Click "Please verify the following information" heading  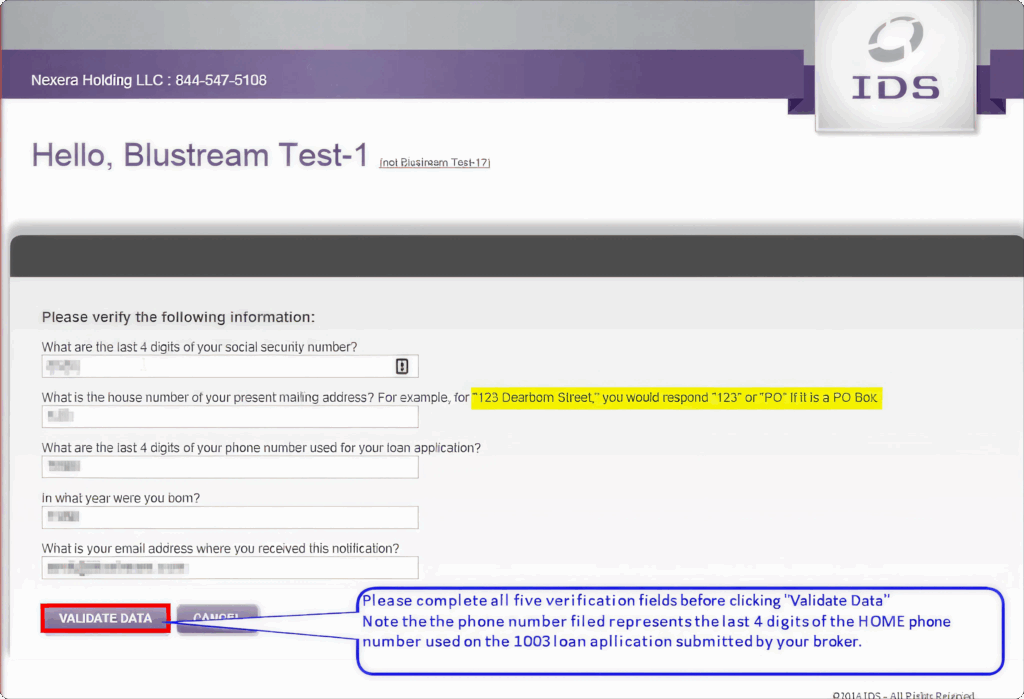[178, 317]
